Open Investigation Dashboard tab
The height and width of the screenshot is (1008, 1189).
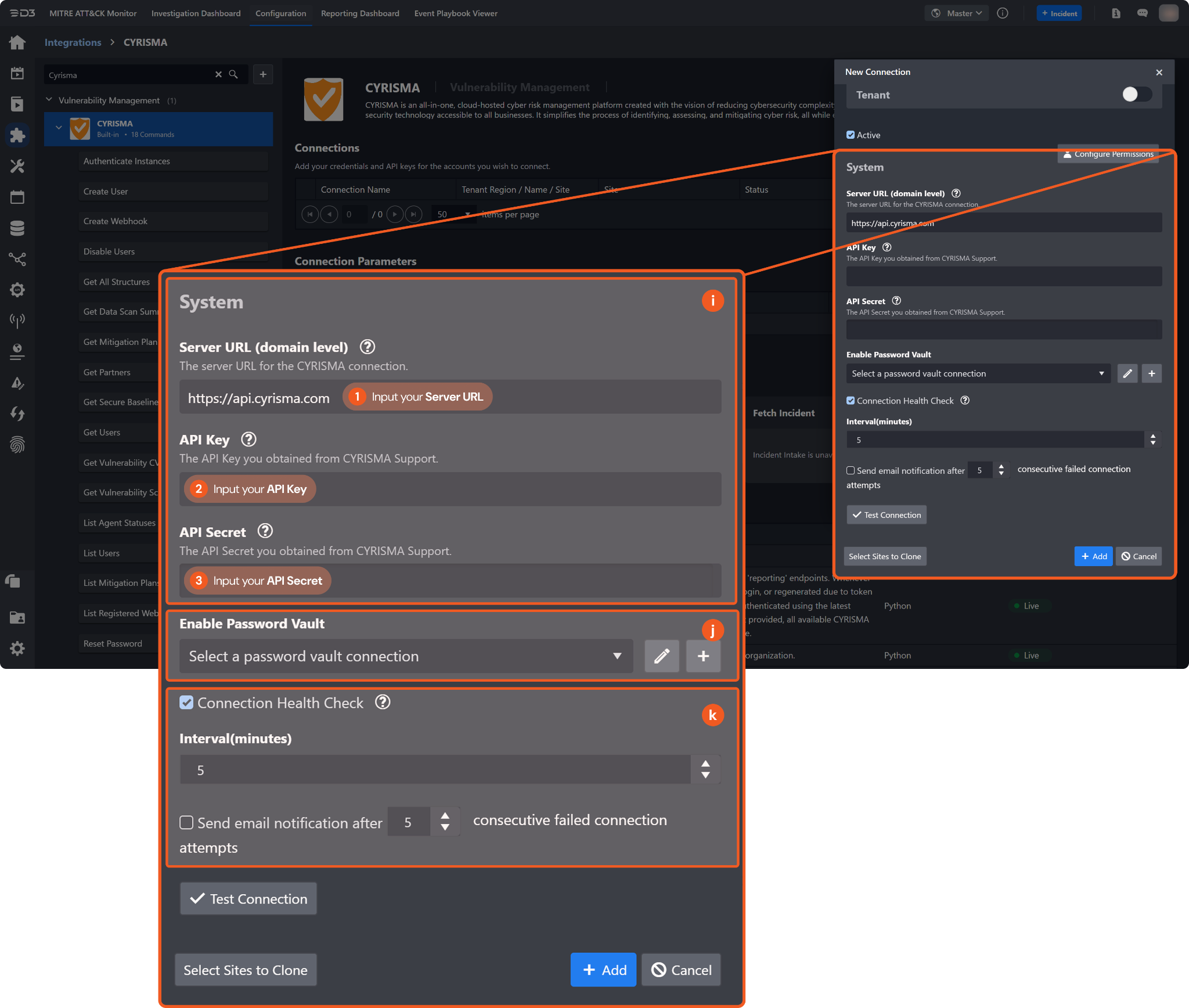tap(196, 13)
